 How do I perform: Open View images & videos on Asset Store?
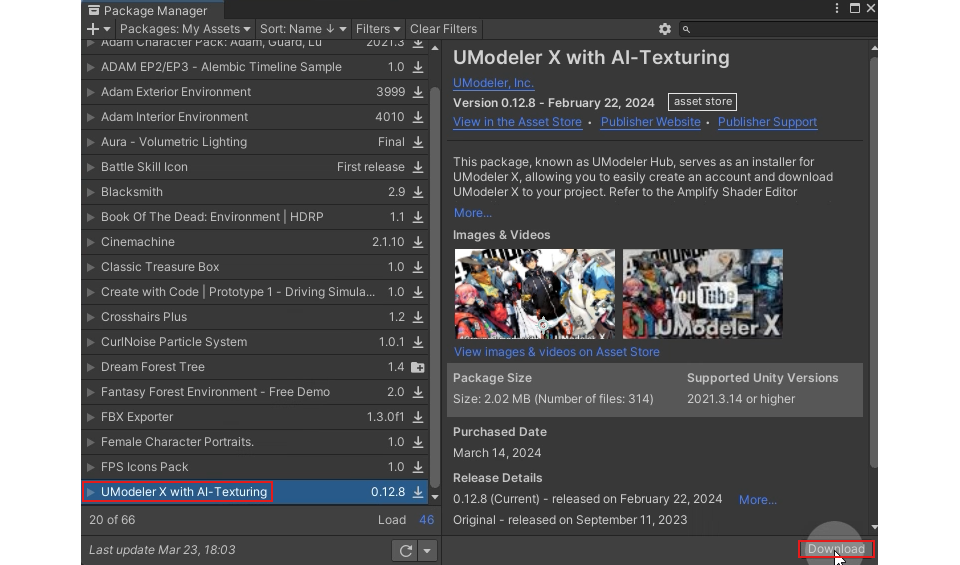[x=557, y=352]
